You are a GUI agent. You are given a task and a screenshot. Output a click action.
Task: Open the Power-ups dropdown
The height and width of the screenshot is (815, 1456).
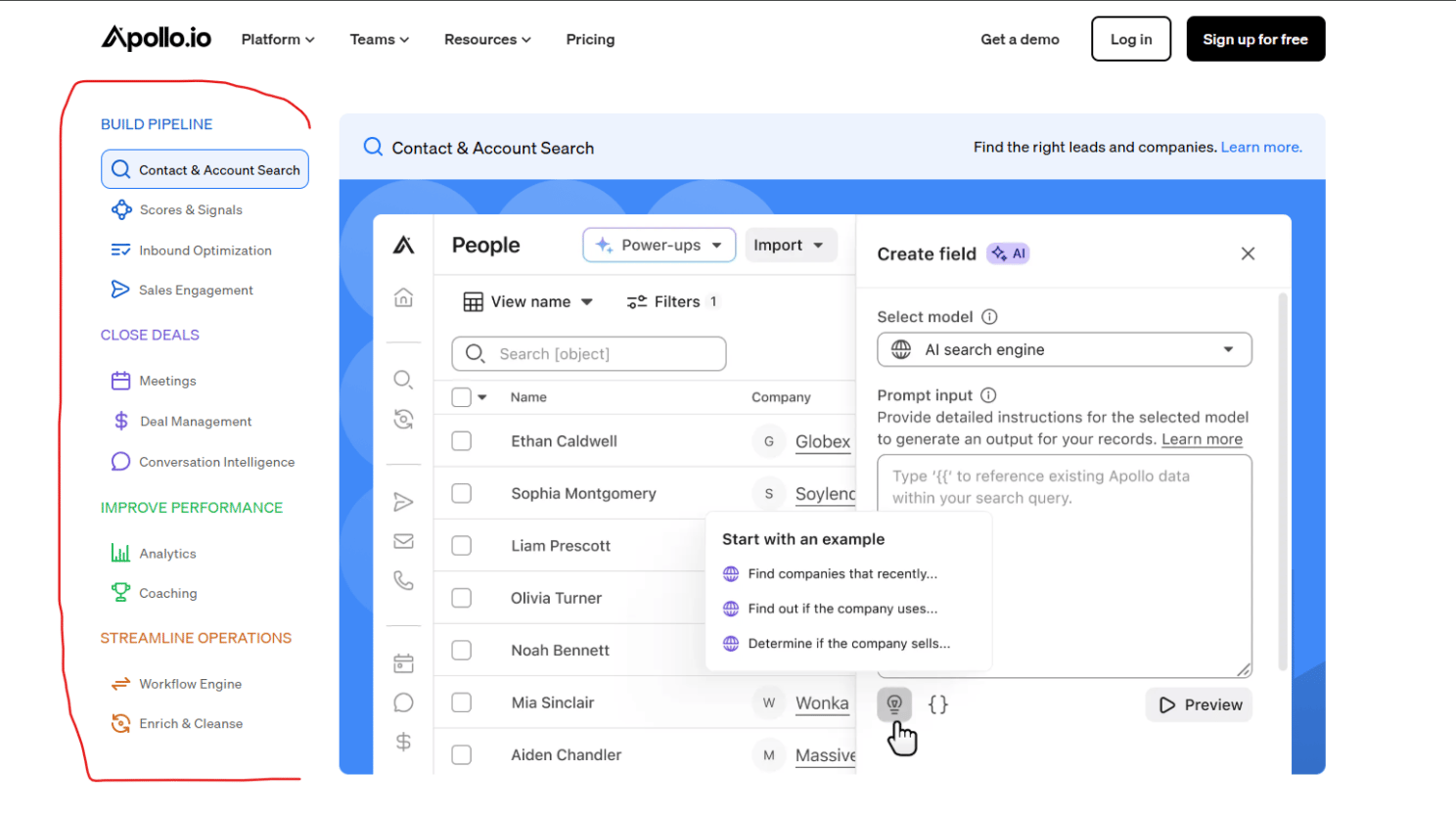(x=660, y=245)
